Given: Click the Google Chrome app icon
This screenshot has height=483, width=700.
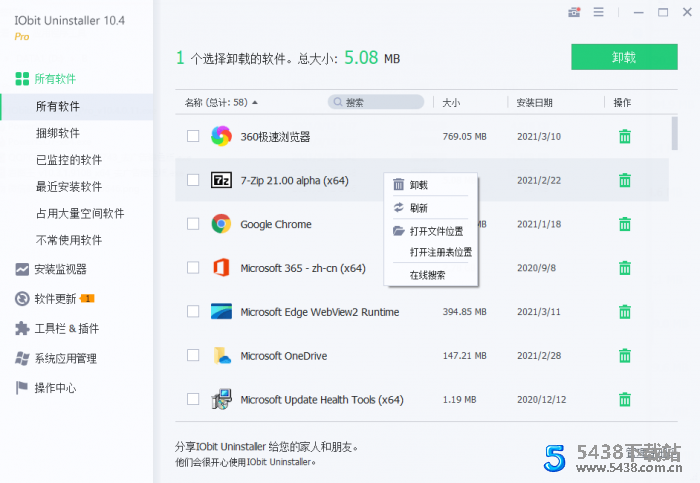Looking at the screenshot, I should click(221, 224).
